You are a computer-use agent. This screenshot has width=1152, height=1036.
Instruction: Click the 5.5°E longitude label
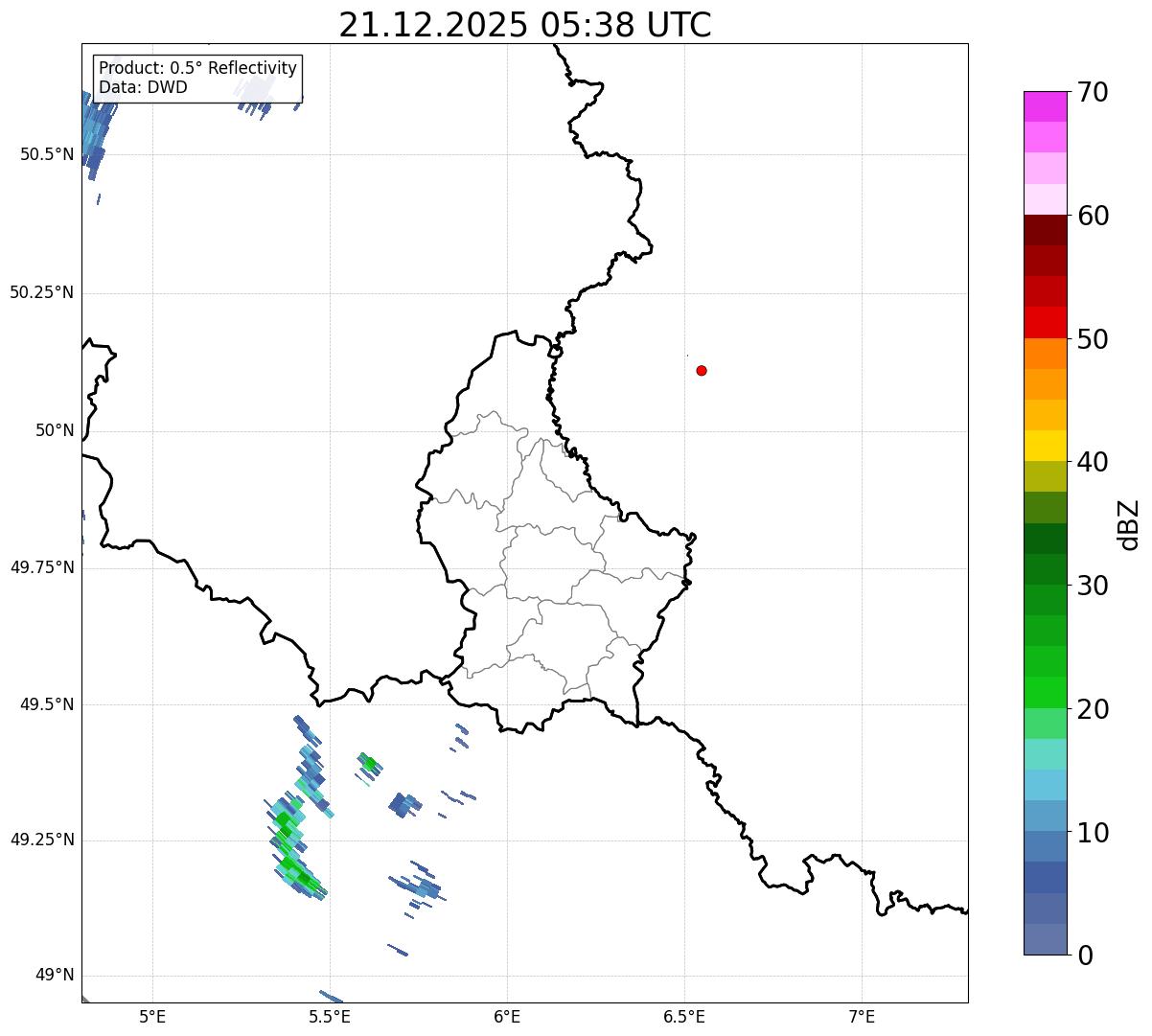click(330, 1017)
